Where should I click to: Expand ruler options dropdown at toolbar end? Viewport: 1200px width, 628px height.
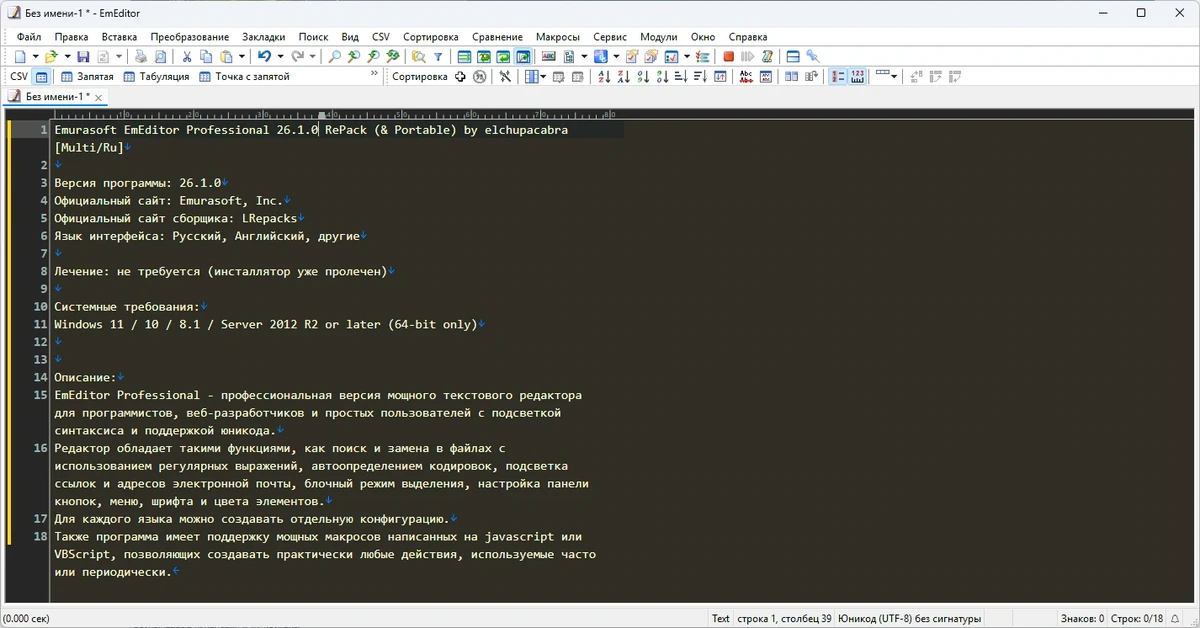point(893,76)
